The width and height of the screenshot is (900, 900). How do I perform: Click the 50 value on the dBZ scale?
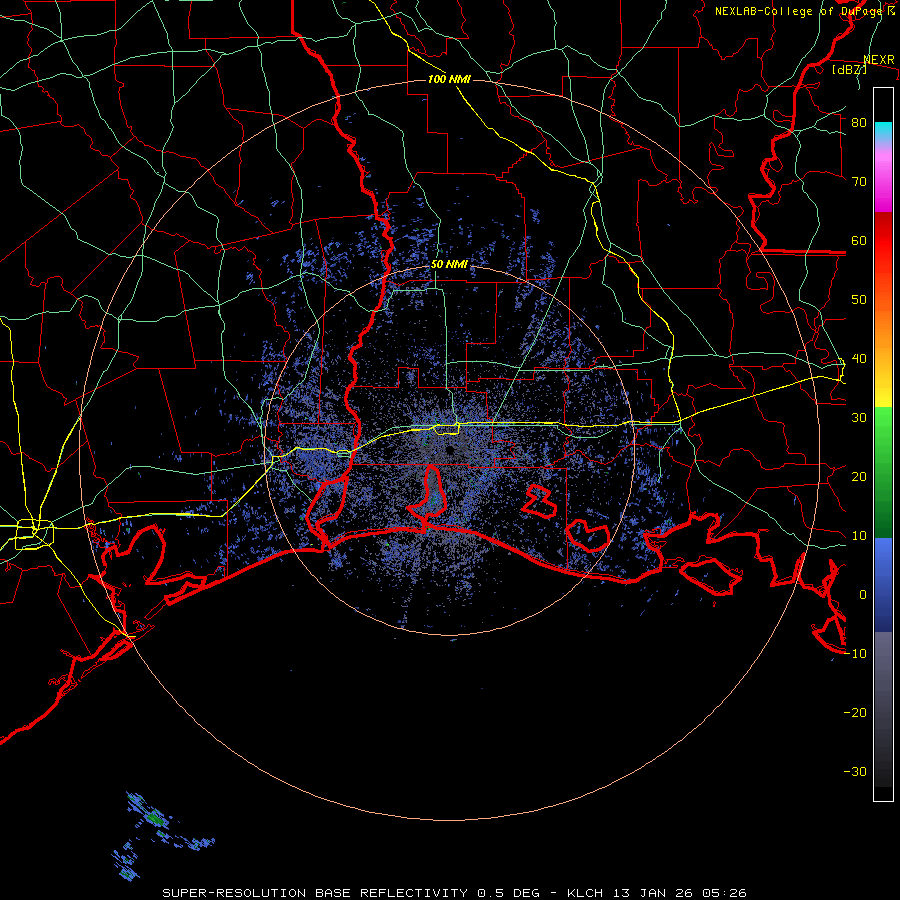[x=859, y=300]
